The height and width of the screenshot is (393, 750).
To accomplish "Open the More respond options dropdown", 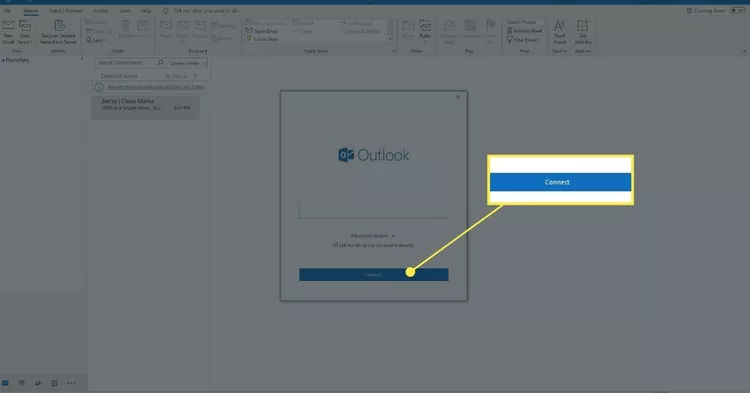I will (222, 38).
